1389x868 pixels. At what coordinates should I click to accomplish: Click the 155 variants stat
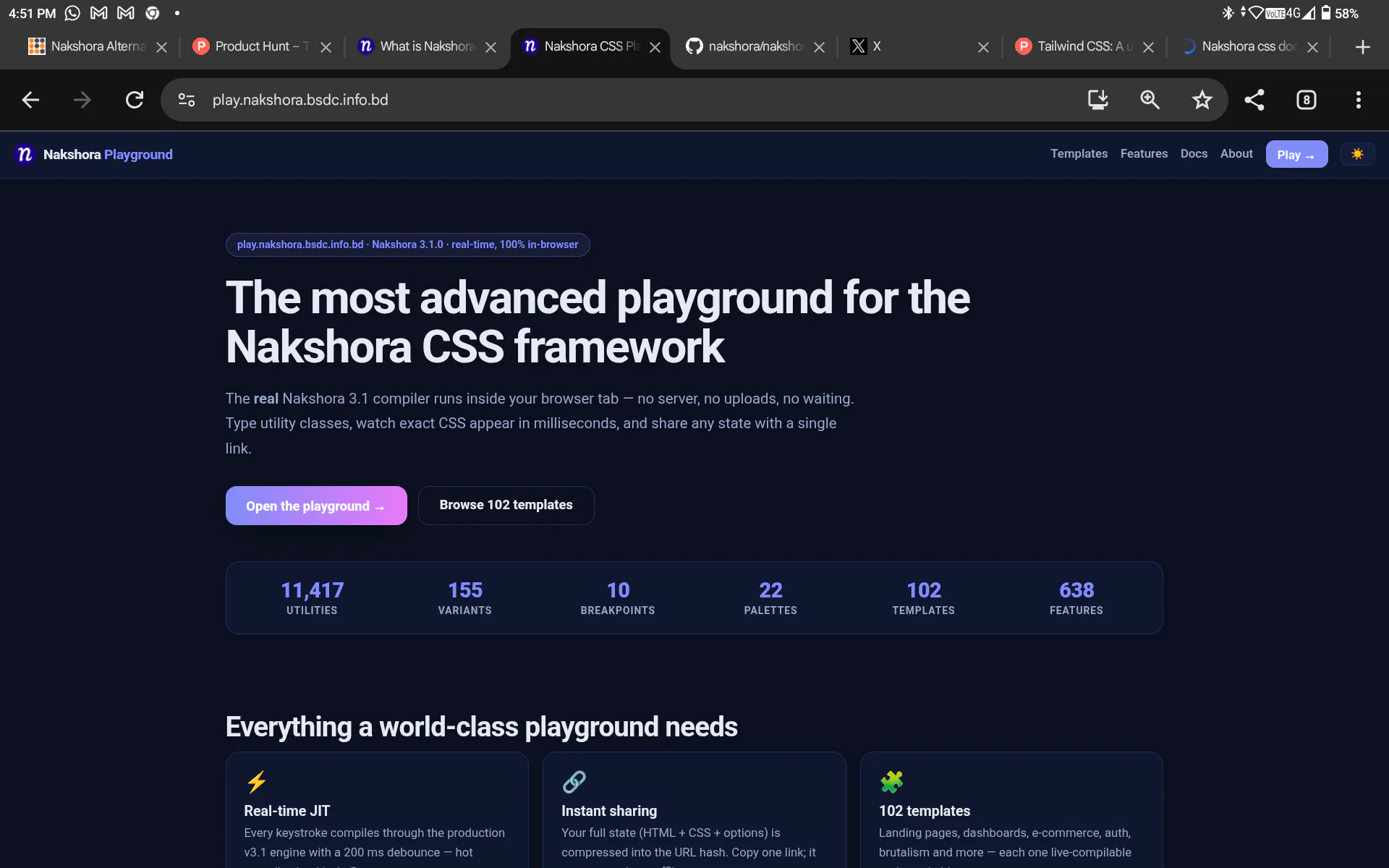(x=465, y=598)
